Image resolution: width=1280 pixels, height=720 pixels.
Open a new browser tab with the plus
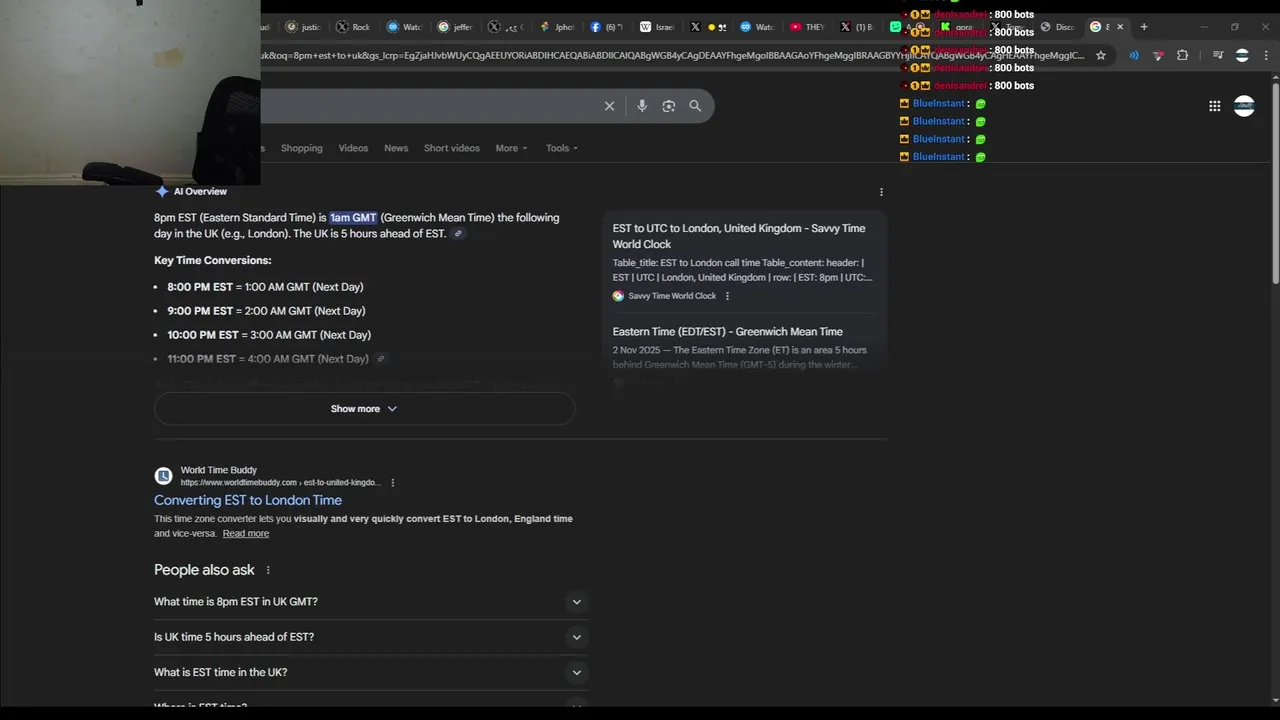[x=1144, y=27]
